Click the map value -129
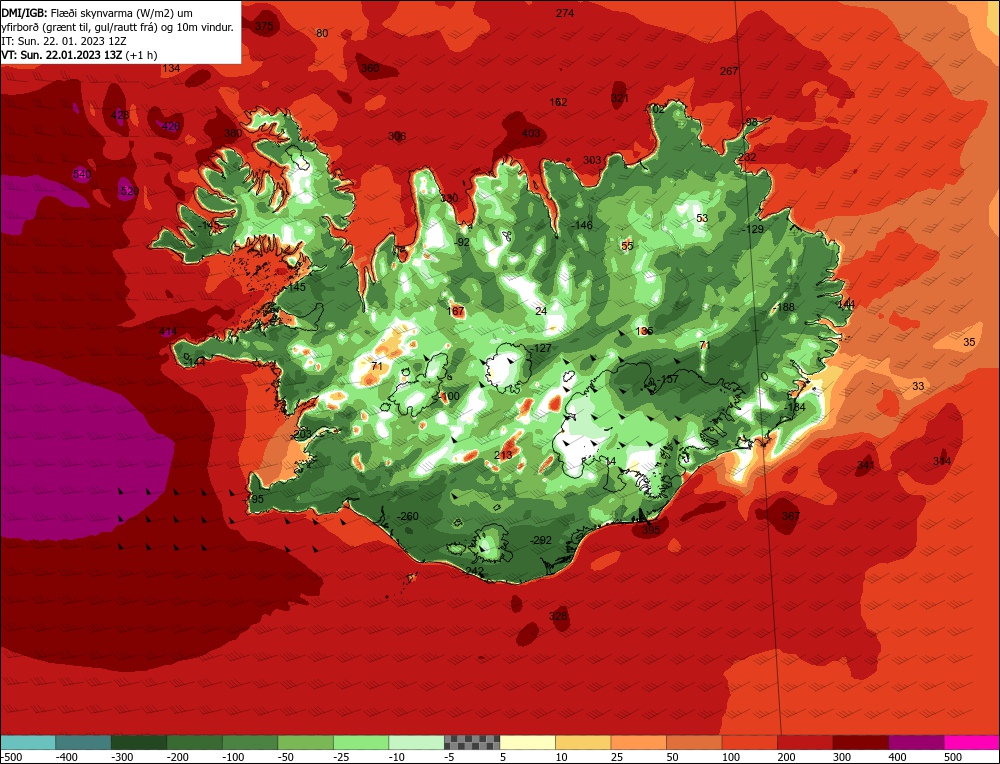1000x764 pixels. pyautogui.click(x=753, y=229)
